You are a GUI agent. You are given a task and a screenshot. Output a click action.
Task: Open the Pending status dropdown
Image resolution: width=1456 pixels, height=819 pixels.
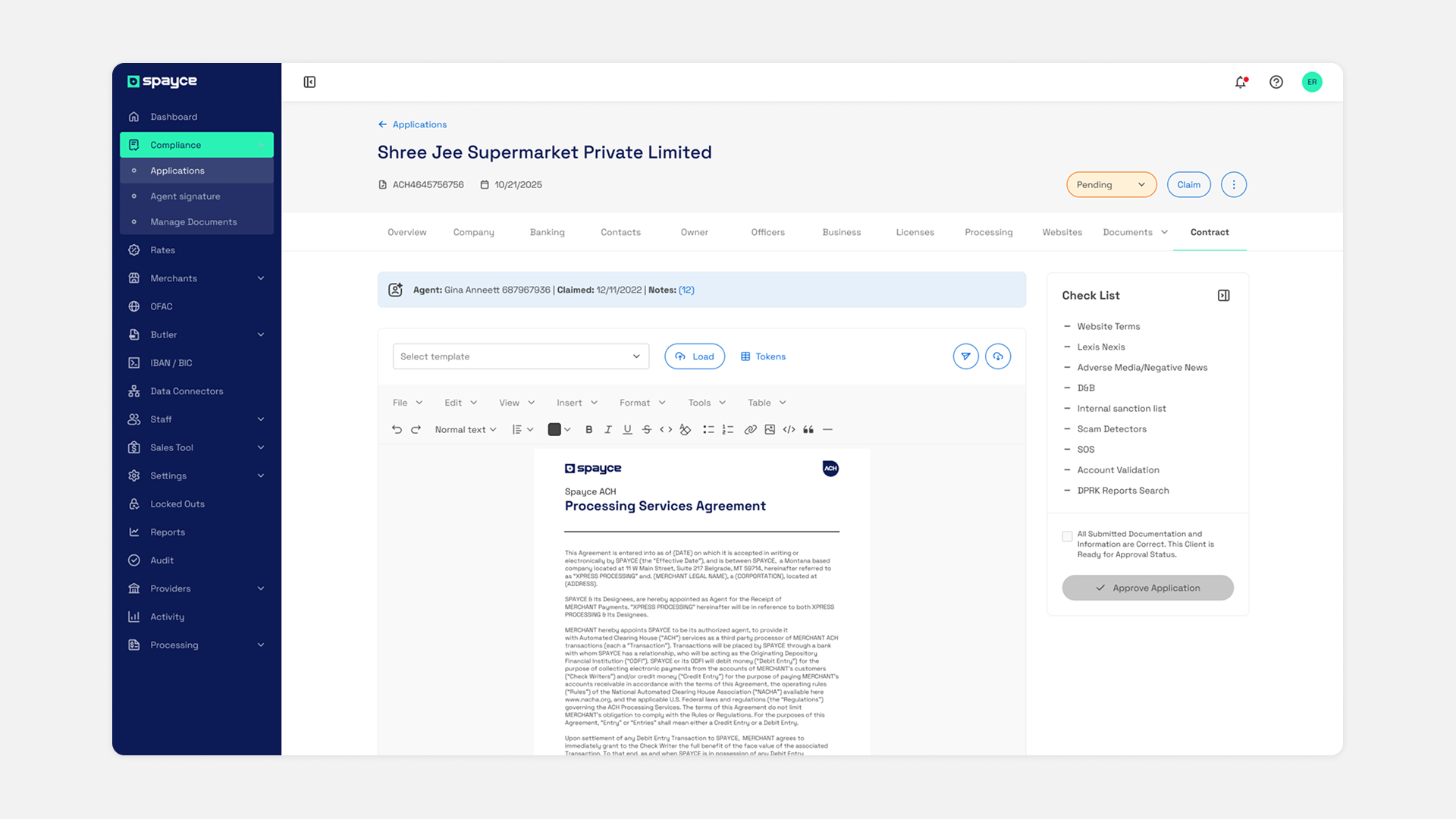pos(1110,184)
